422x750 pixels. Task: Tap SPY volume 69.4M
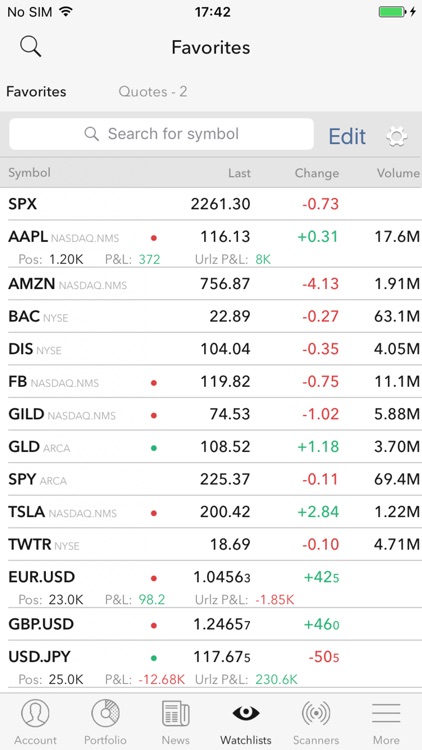click(397, 479)
